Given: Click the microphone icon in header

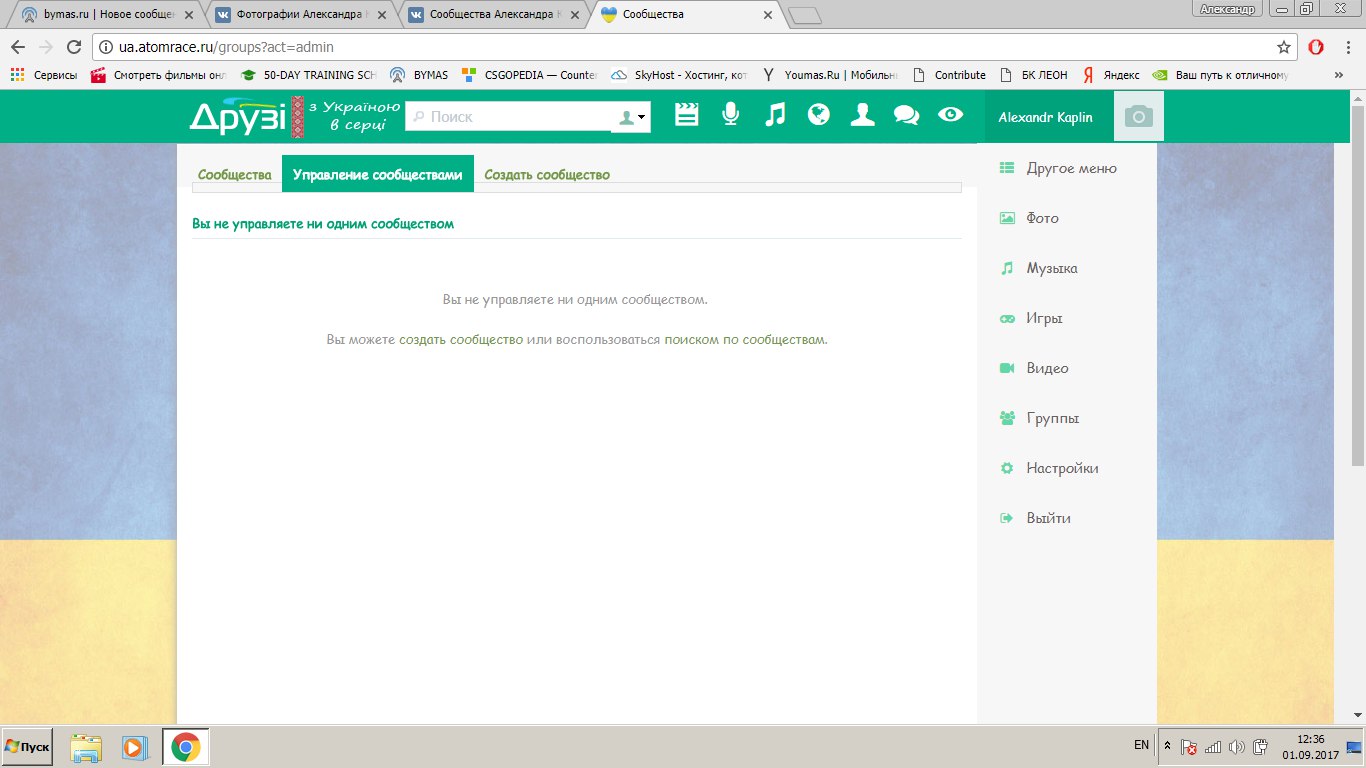Looking at the screenshot, I should 731,115.
